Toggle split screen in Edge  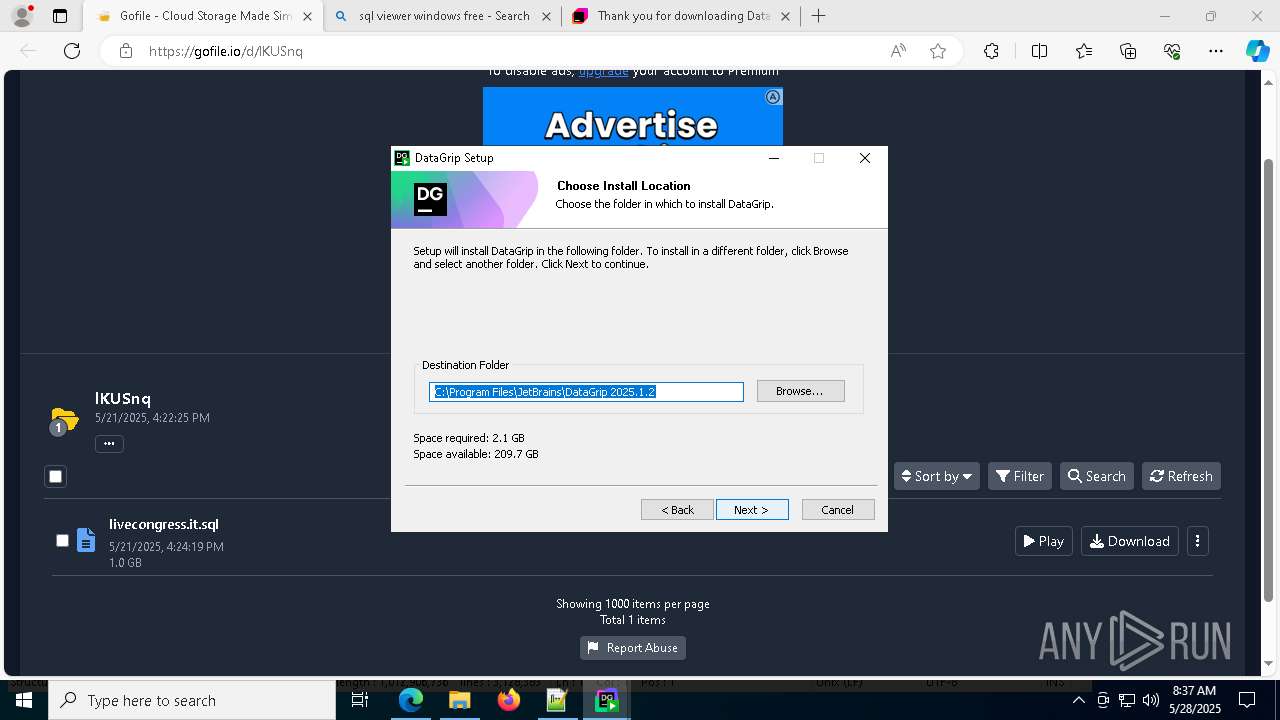pyautogui.click(x=1039, y=51)
